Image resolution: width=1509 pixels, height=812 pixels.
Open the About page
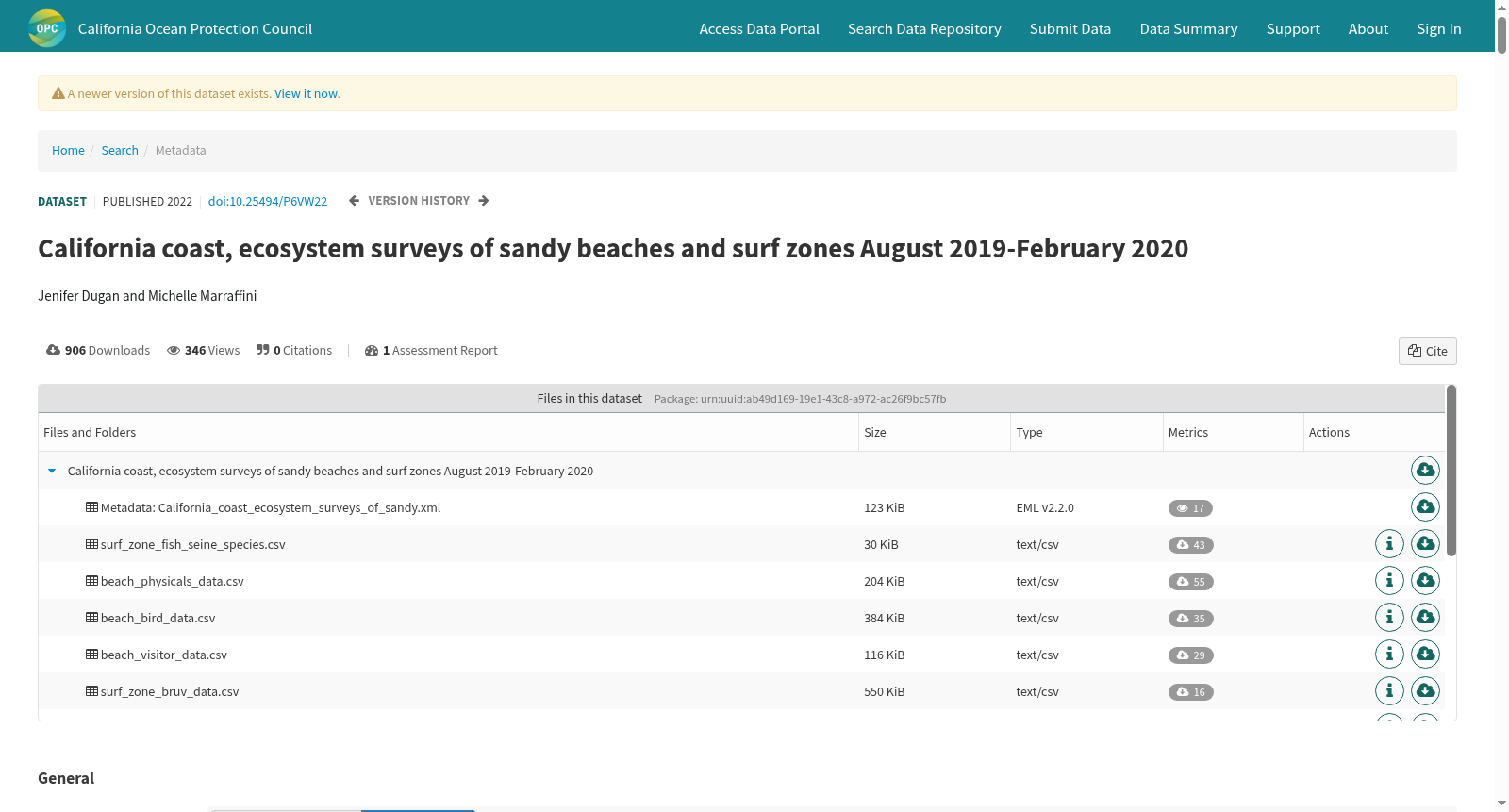coord(1368,29)
